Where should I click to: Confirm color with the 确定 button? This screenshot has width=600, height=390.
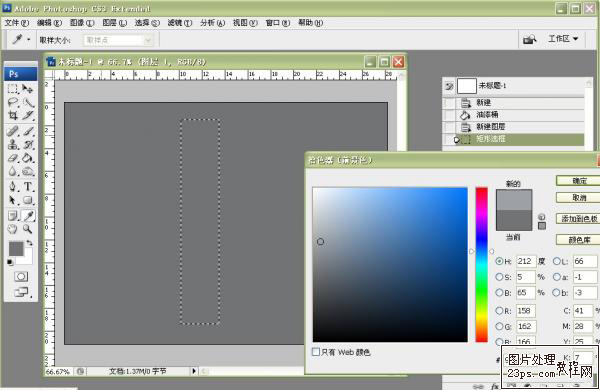tap(578, 181)
